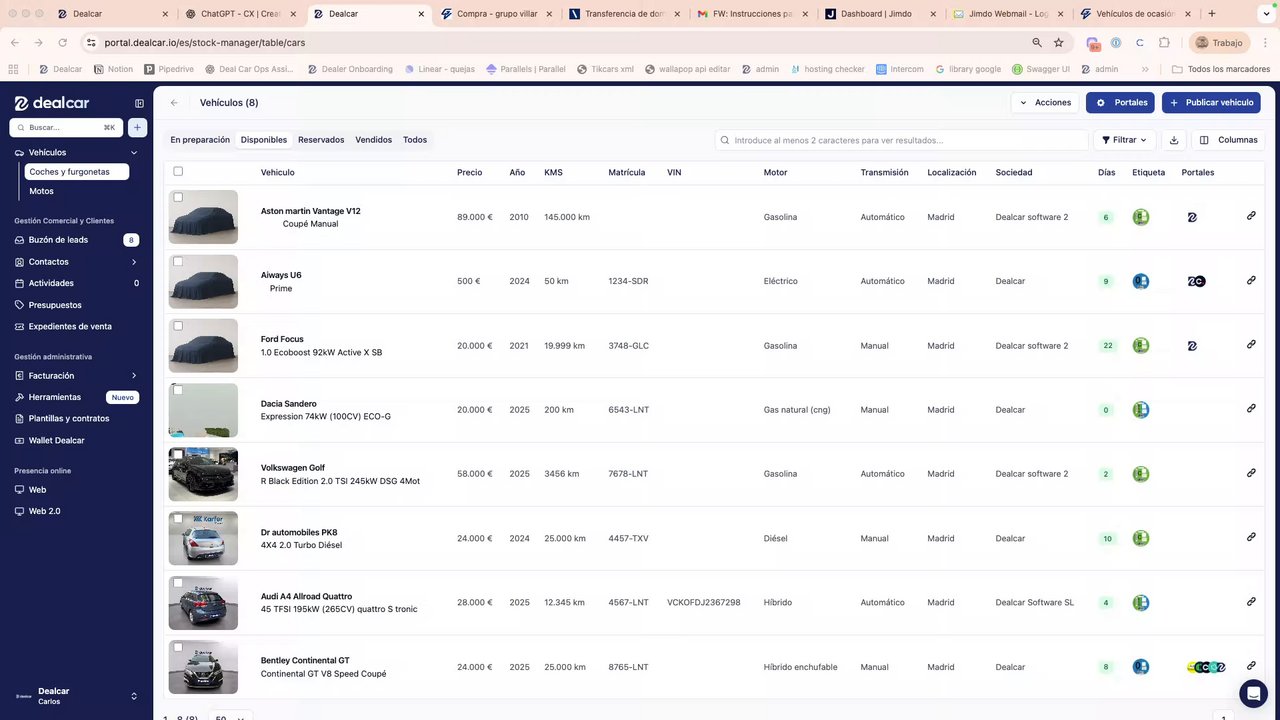The width and height of the screenshot is (1280, 720).
Task: Select the Aston martin Vantage V12 checkbox
Action: click(x=178, y=197)
